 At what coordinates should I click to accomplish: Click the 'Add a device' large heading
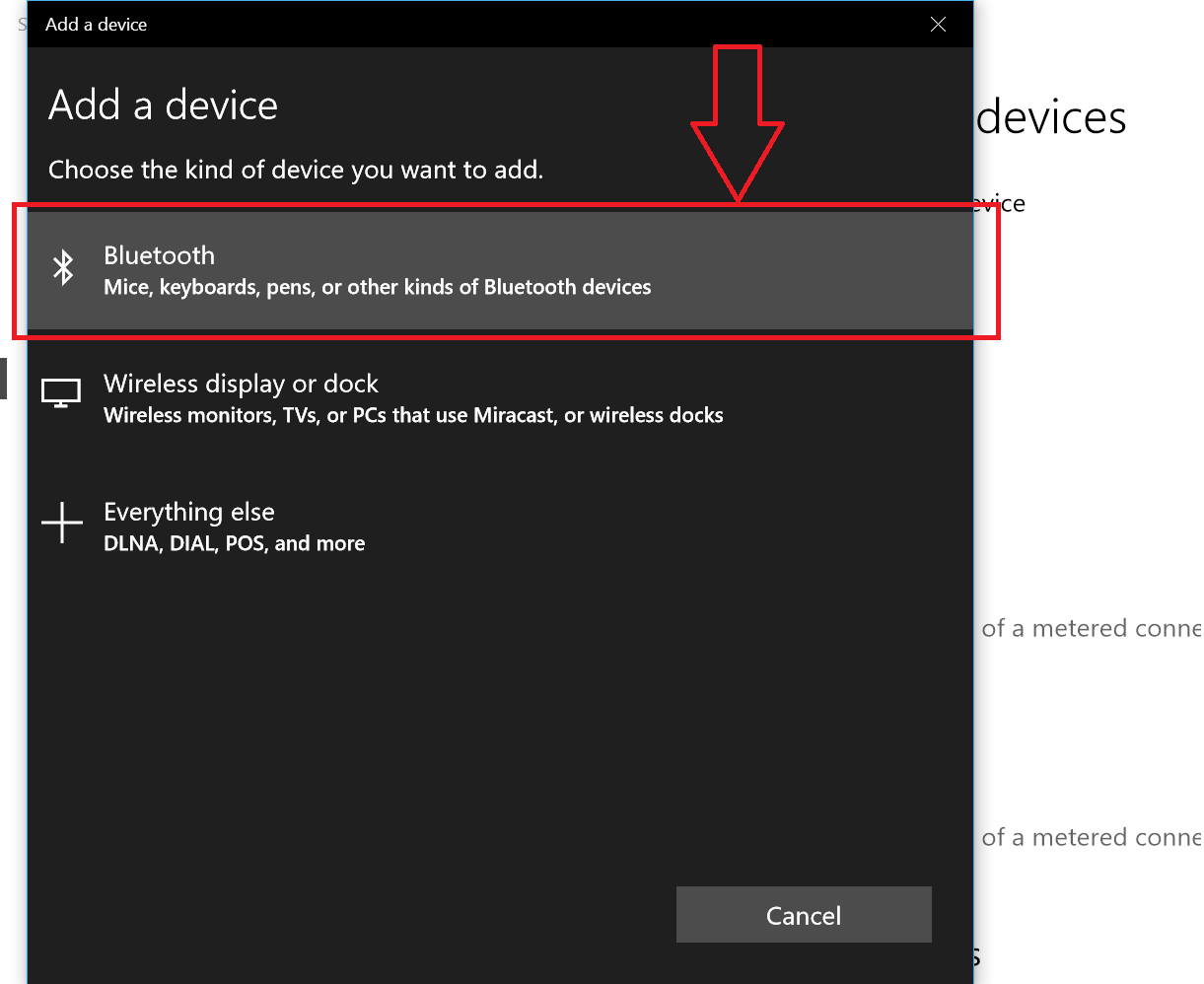coord(164,105)
